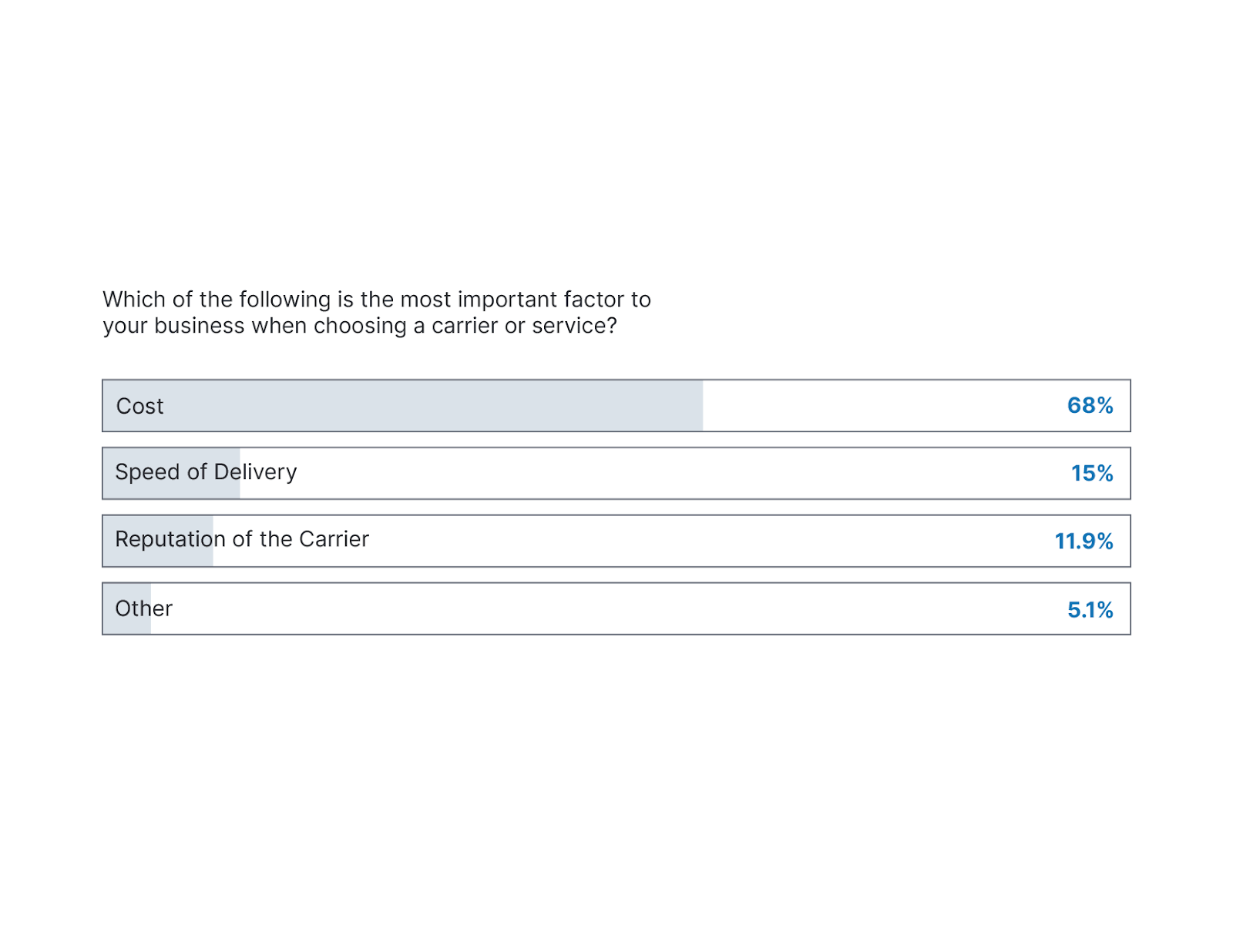Select the "Reputation of the Carrier" label

click(x=242, y=539)
